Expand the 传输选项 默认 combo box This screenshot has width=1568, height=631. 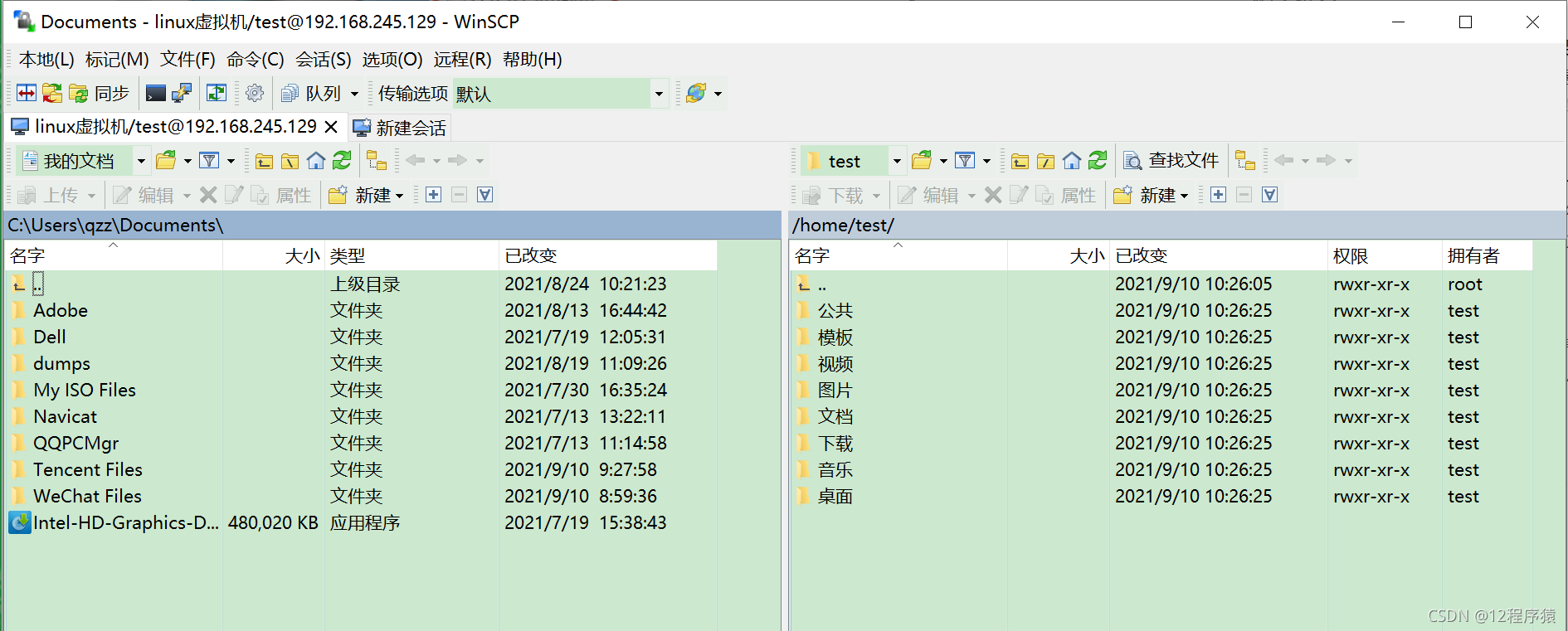(x=659, y=94)
